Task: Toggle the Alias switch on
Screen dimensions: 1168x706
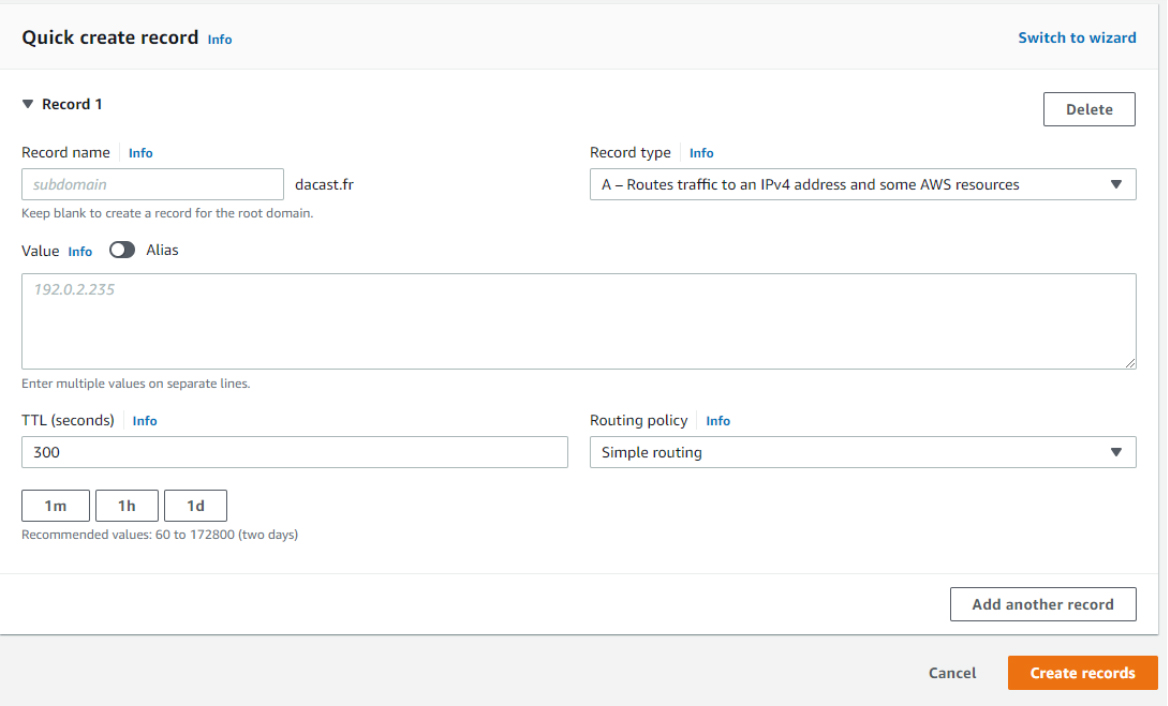Action: [122, 250]
